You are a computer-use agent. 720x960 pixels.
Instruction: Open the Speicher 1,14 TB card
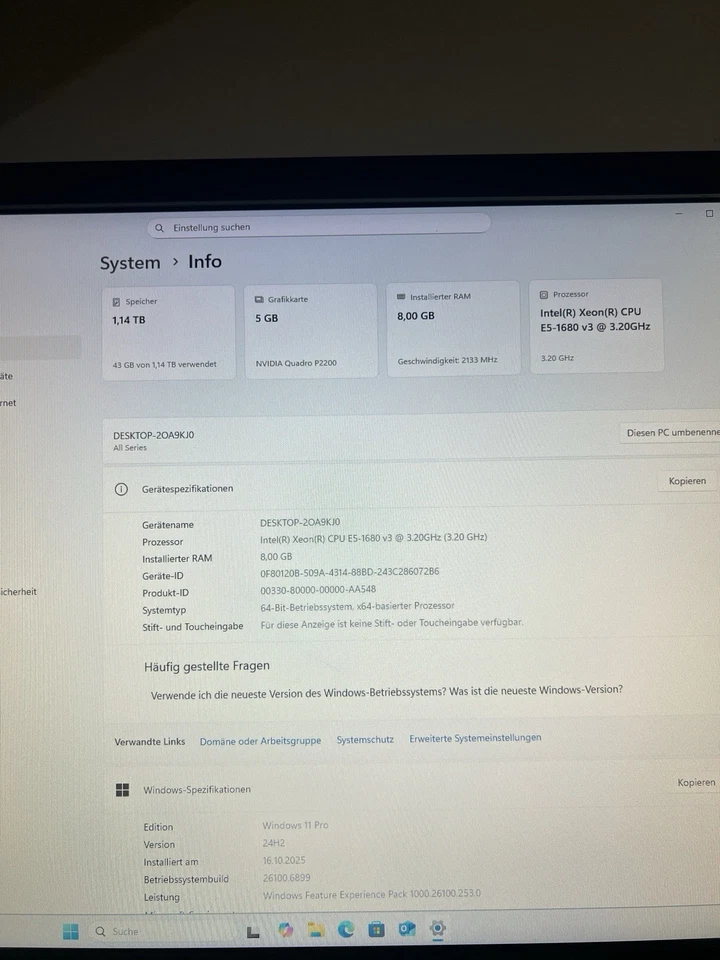[168, 333]
